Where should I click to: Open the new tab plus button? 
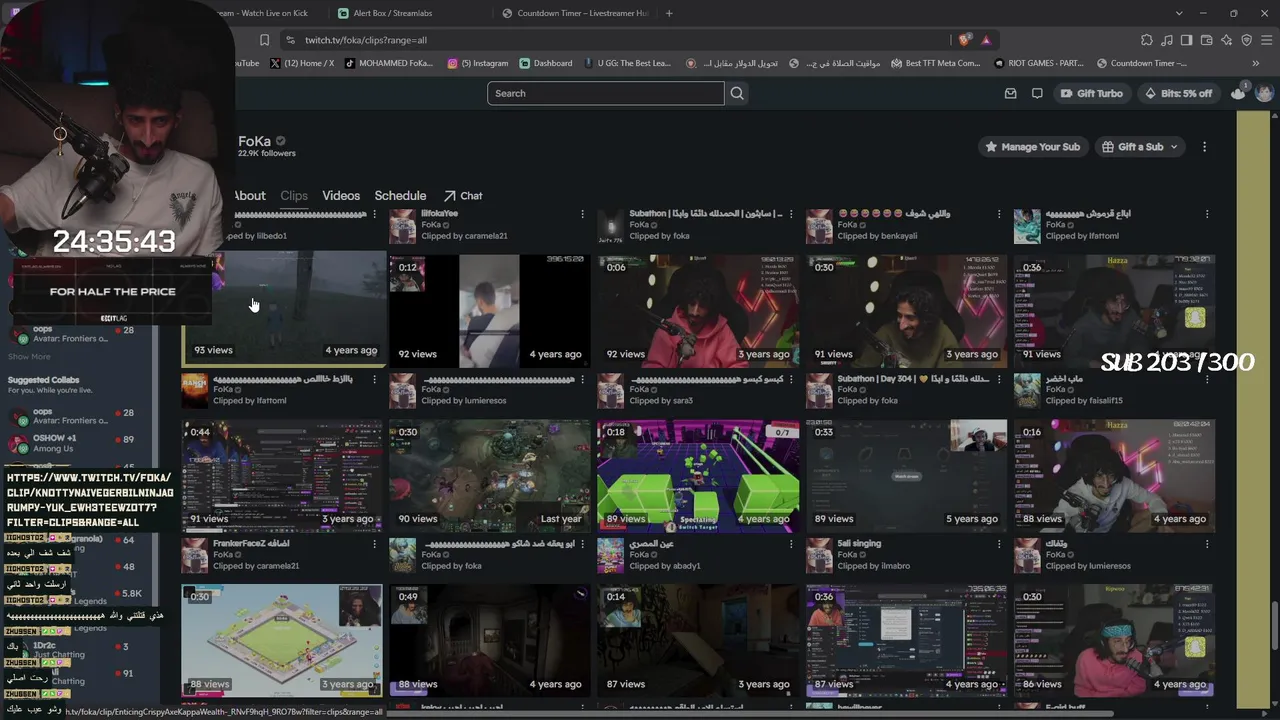click(x=669, y=13)
